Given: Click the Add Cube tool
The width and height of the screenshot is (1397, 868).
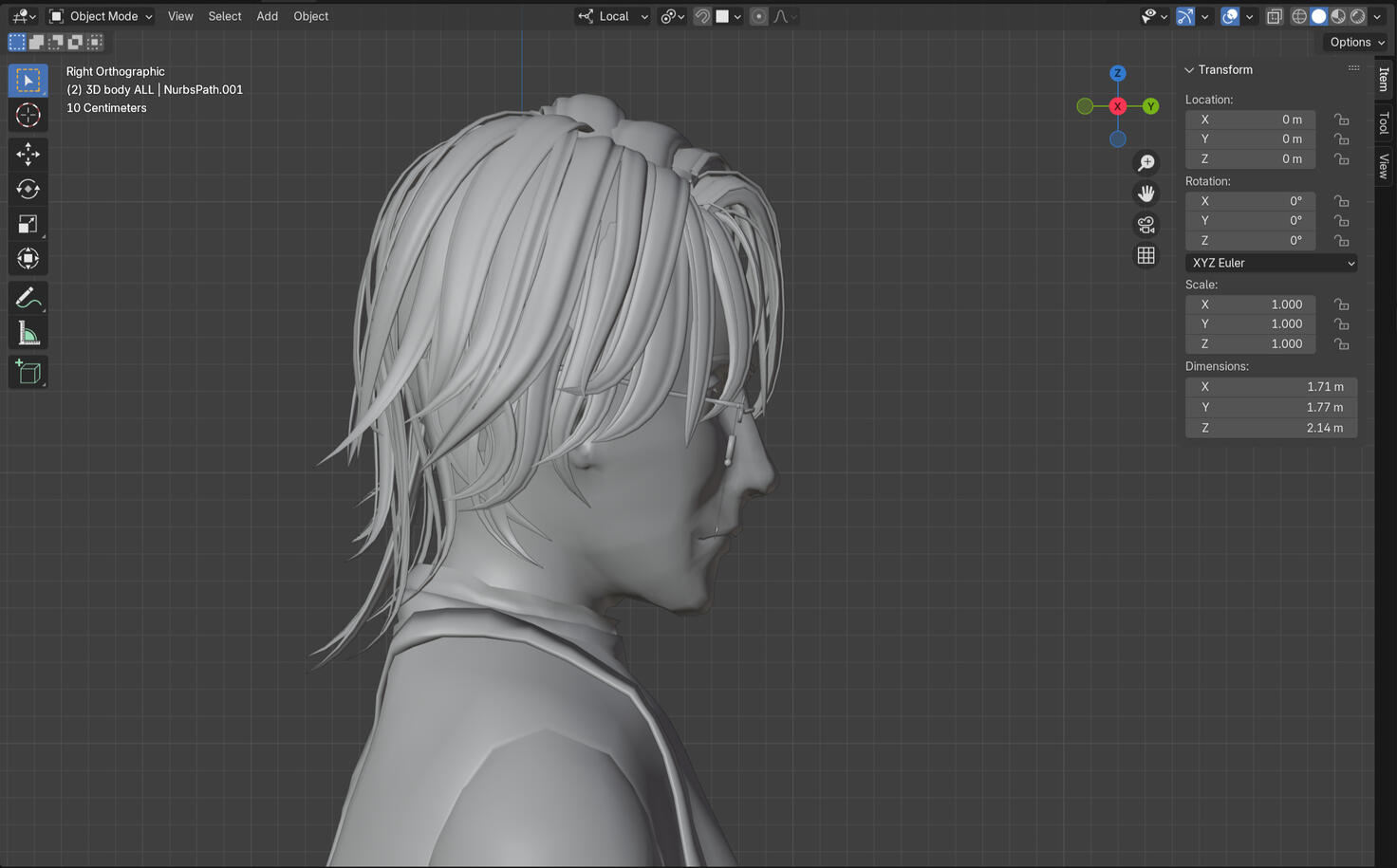Looking at the screenshot, I should [x=28, y=372].
